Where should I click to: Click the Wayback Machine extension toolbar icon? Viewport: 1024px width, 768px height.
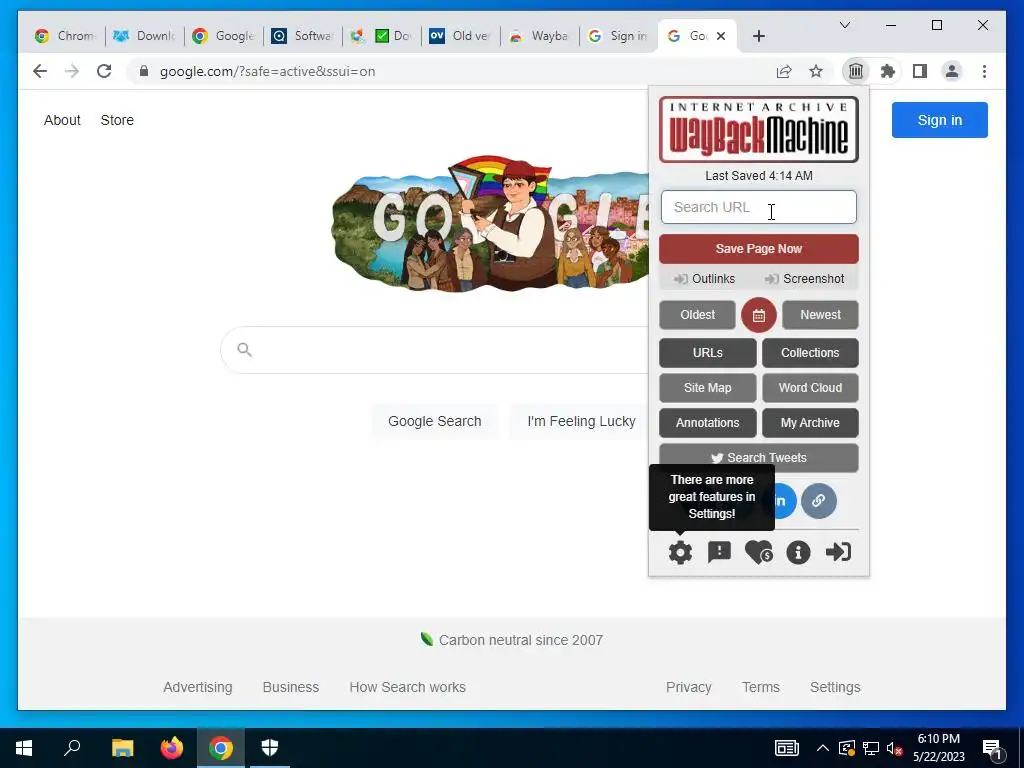click(856, 71)
